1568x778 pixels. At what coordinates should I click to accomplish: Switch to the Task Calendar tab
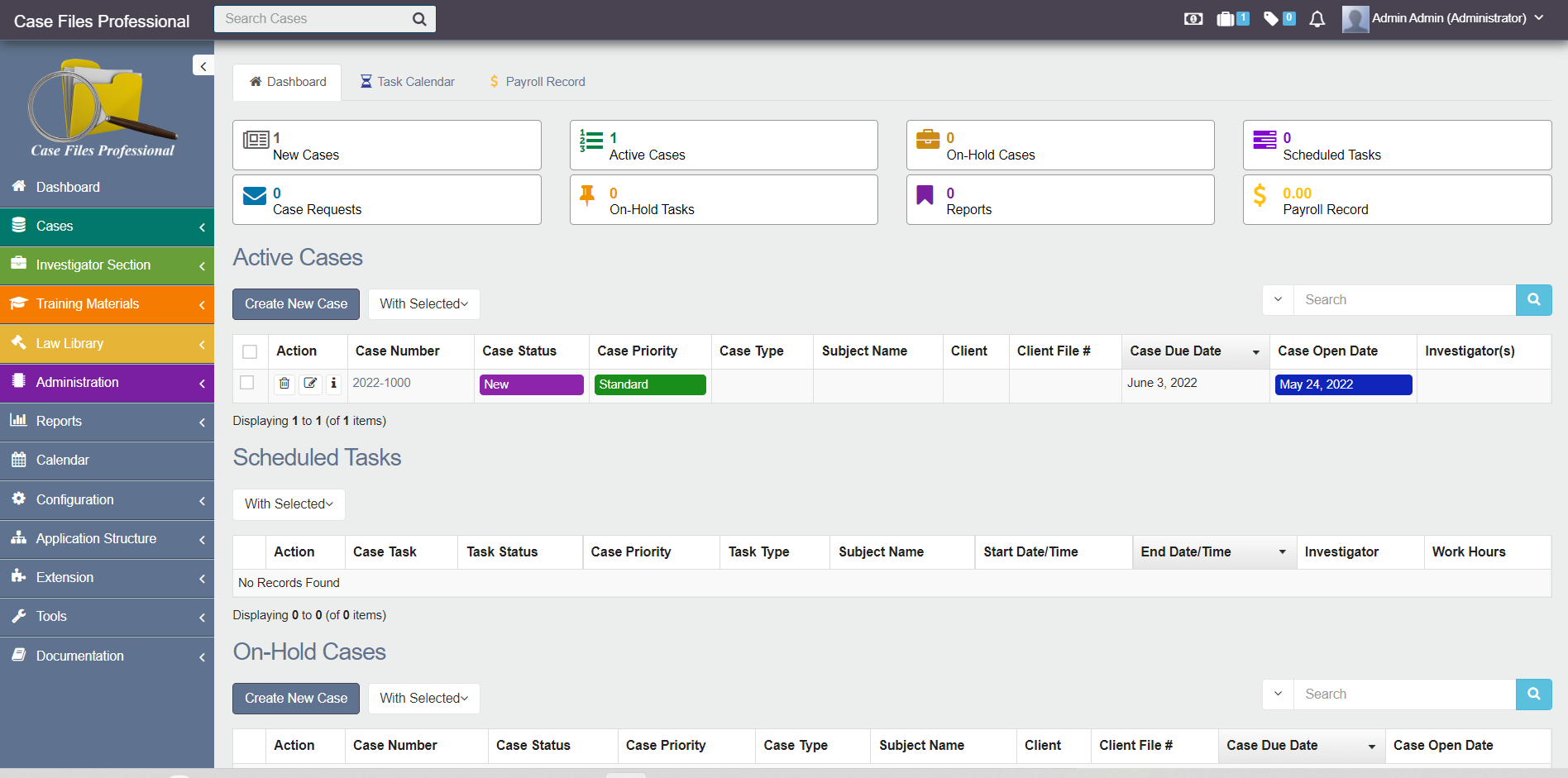point(406,81)
